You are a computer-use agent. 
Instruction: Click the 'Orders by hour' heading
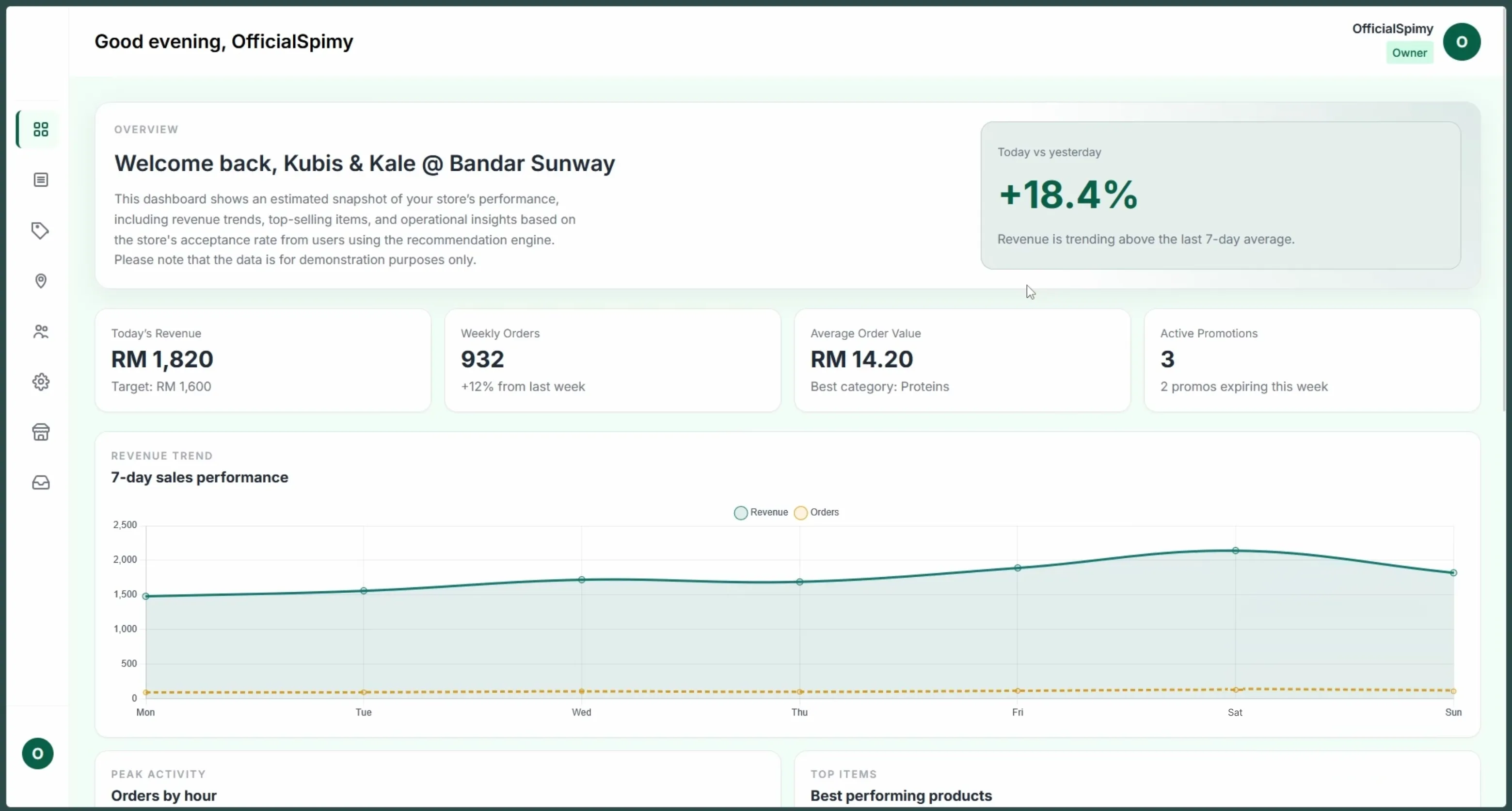pos(164,796)
